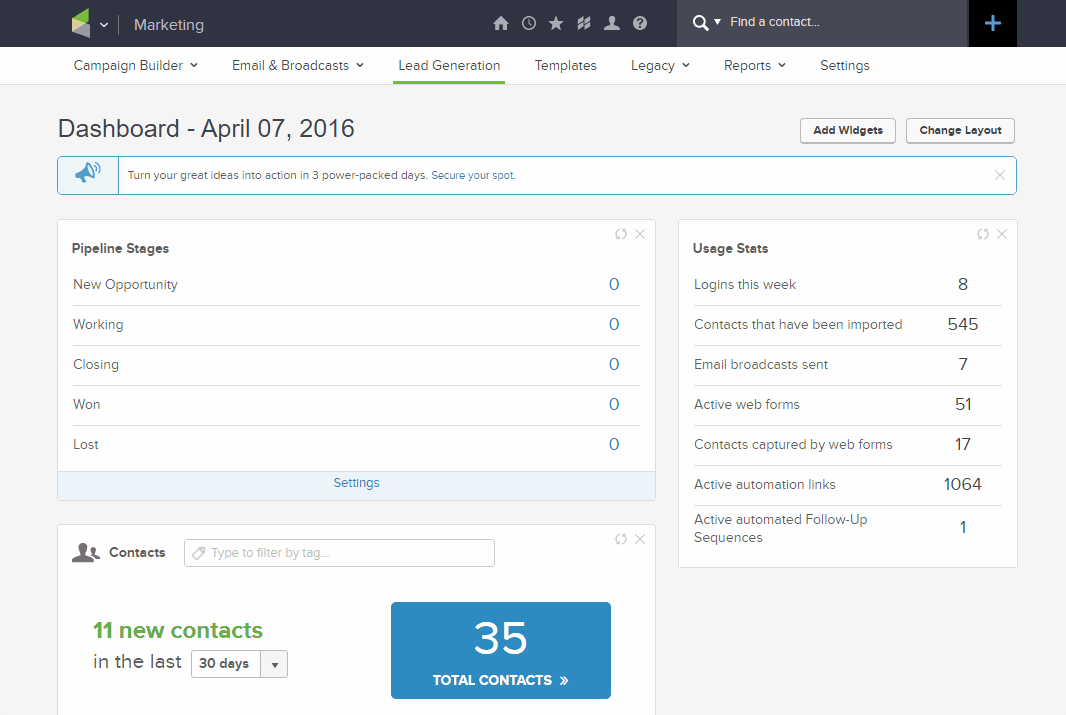Open the Campaign Builder menu
The height and width of the screenshot is (715, 1066).
point(135,65)
